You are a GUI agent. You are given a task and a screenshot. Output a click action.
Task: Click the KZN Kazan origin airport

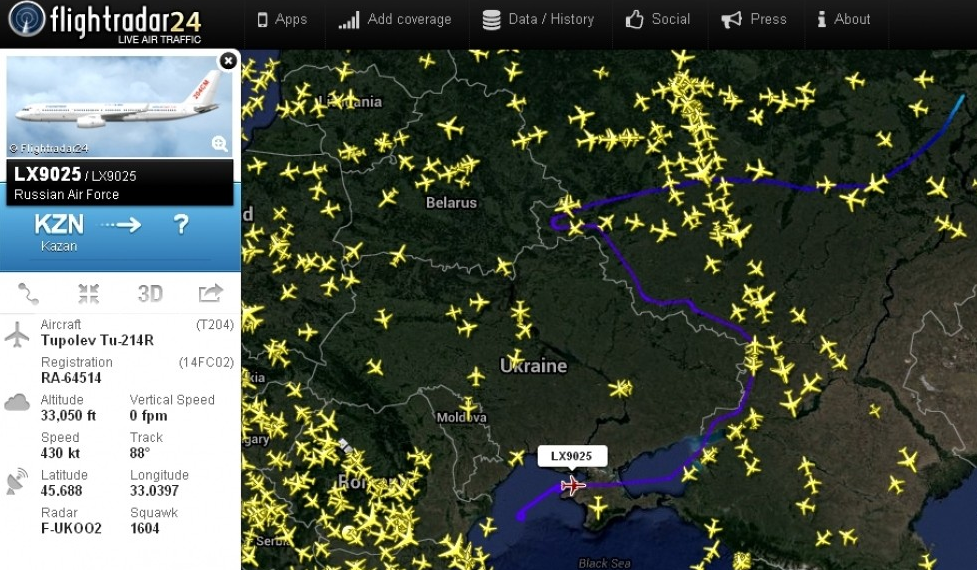(59, 230)
